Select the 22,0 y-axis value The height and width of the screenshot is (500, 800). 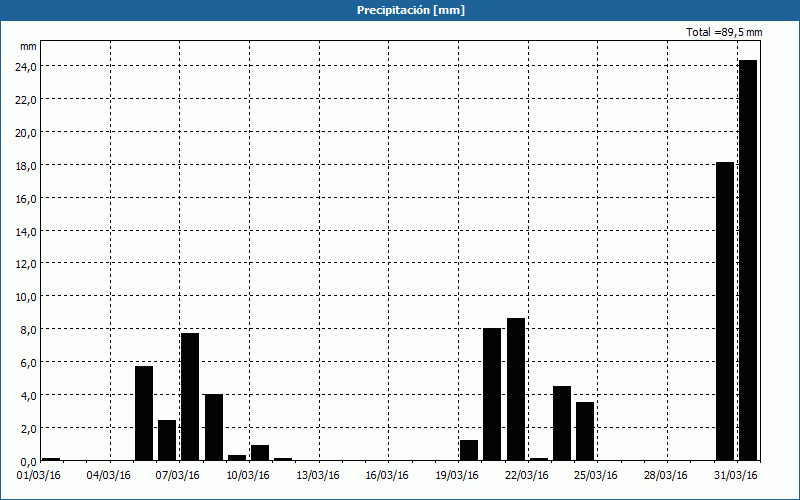point(26,99)
